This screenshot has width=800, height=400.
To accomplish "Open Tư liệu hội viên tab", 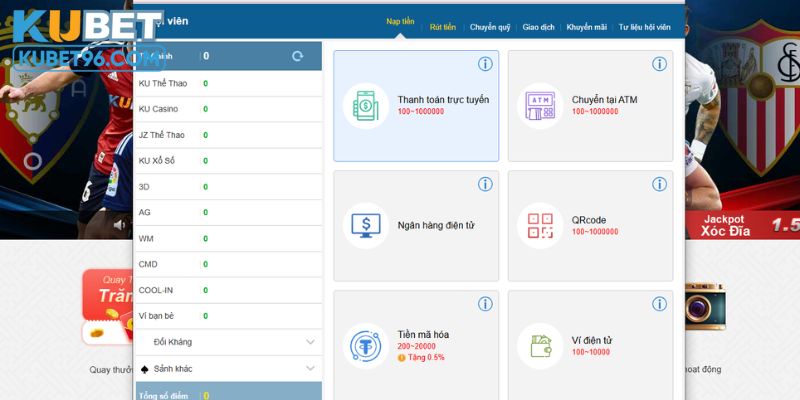I will pyautogui.click(x=644, y=28).
